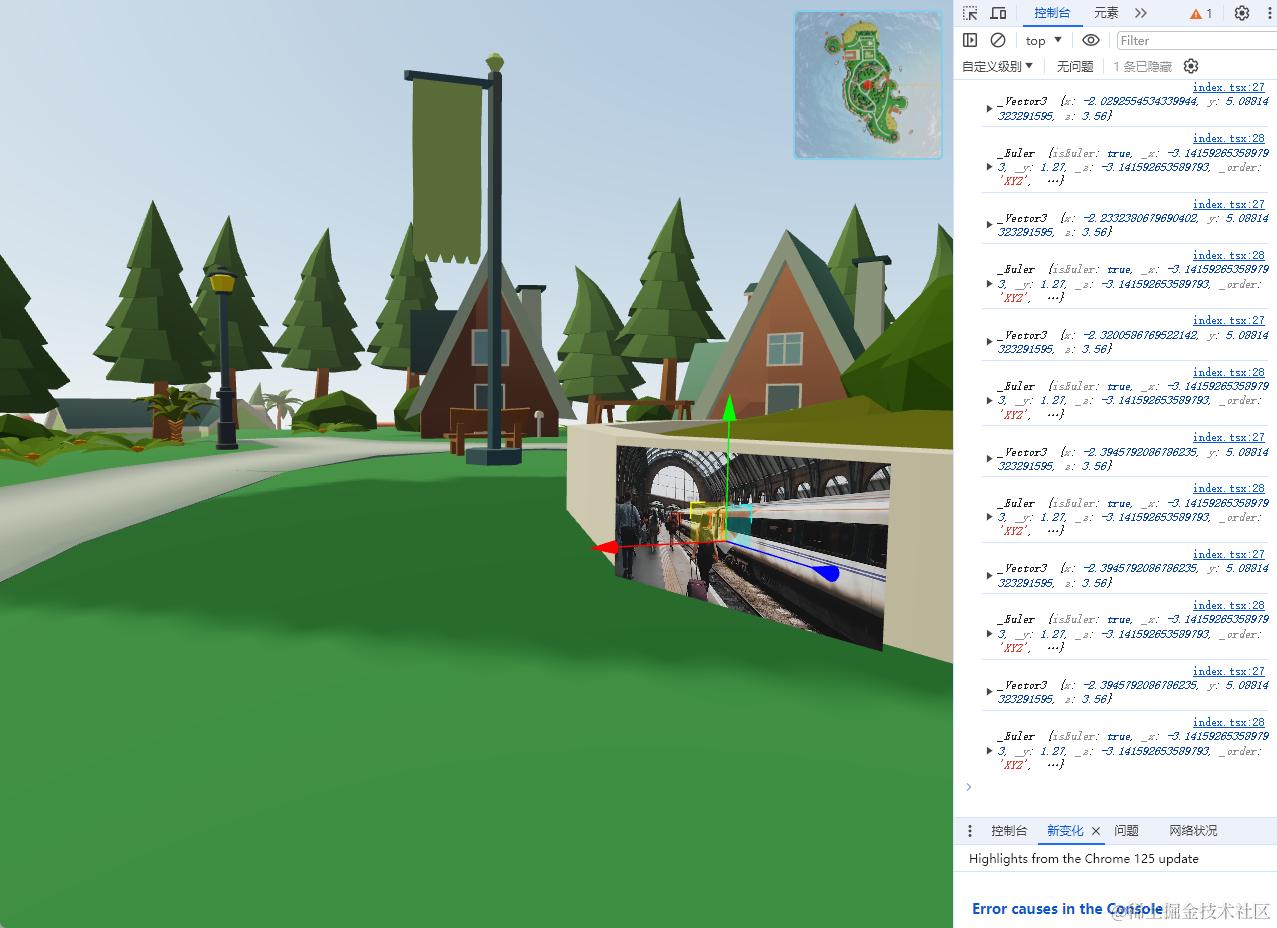Open DevTools settings gear in top bar
Image resolution: width=1277 pixels, height=928 pixels.
(x=1242, y=13)
